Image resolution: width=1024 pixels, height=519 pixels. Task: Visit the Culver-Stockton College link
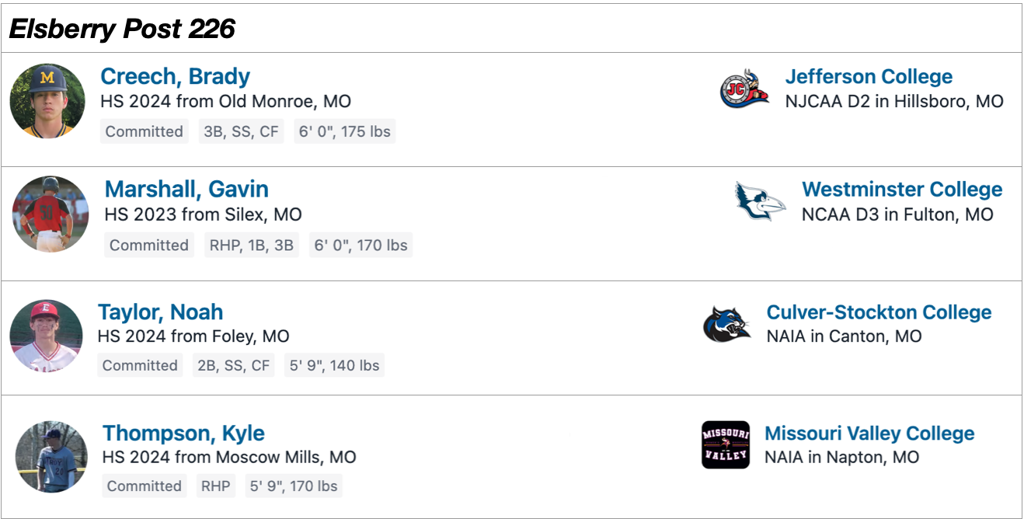tap(878, 312)
